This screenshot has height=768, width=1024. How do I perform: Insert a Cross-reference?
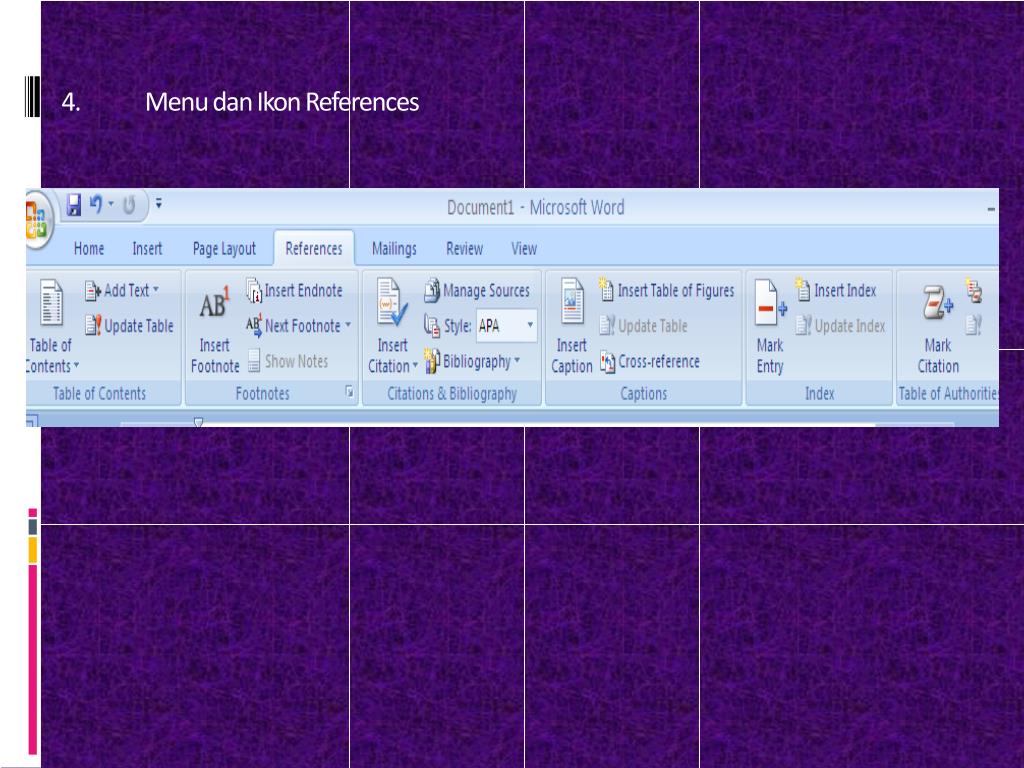(x=650, y=361)
